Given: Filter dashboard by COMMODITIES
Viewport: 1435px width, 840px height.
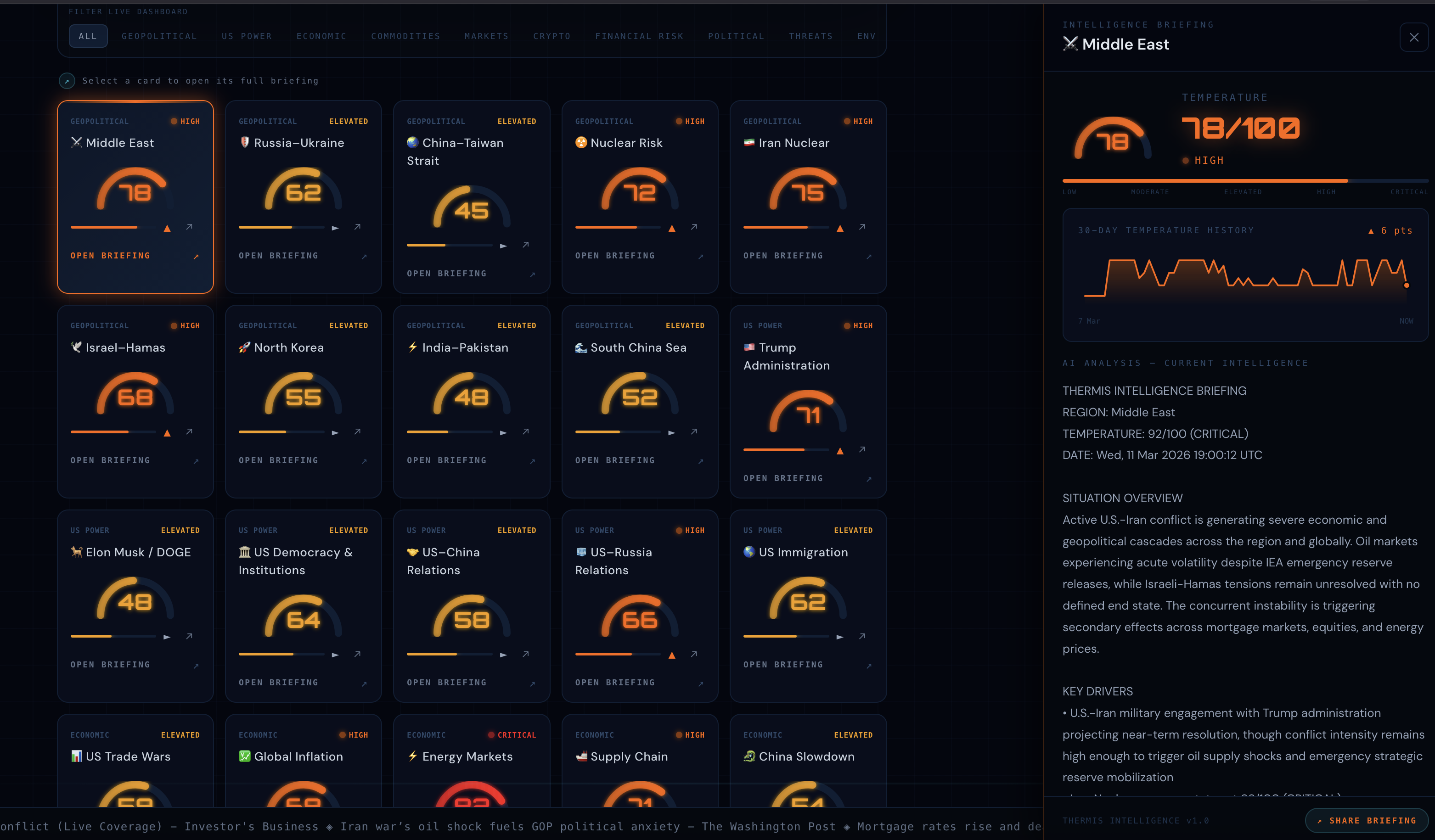Looking at the screenshot, I should (405, 36).
